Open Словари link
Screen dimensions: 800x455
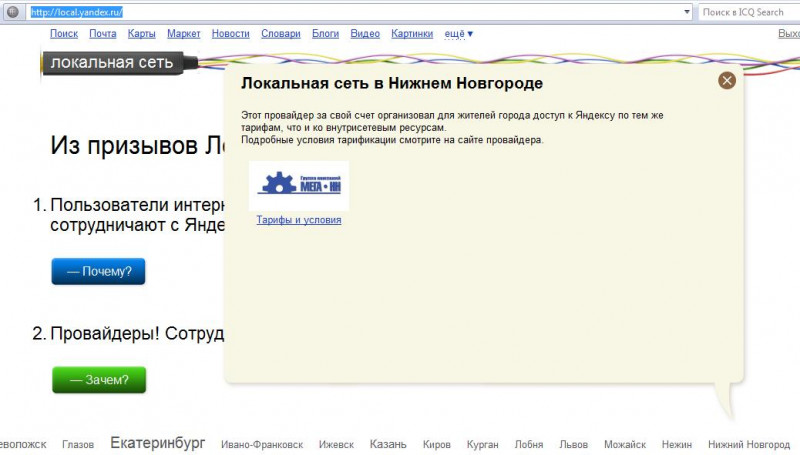click(x=281, y=34)
